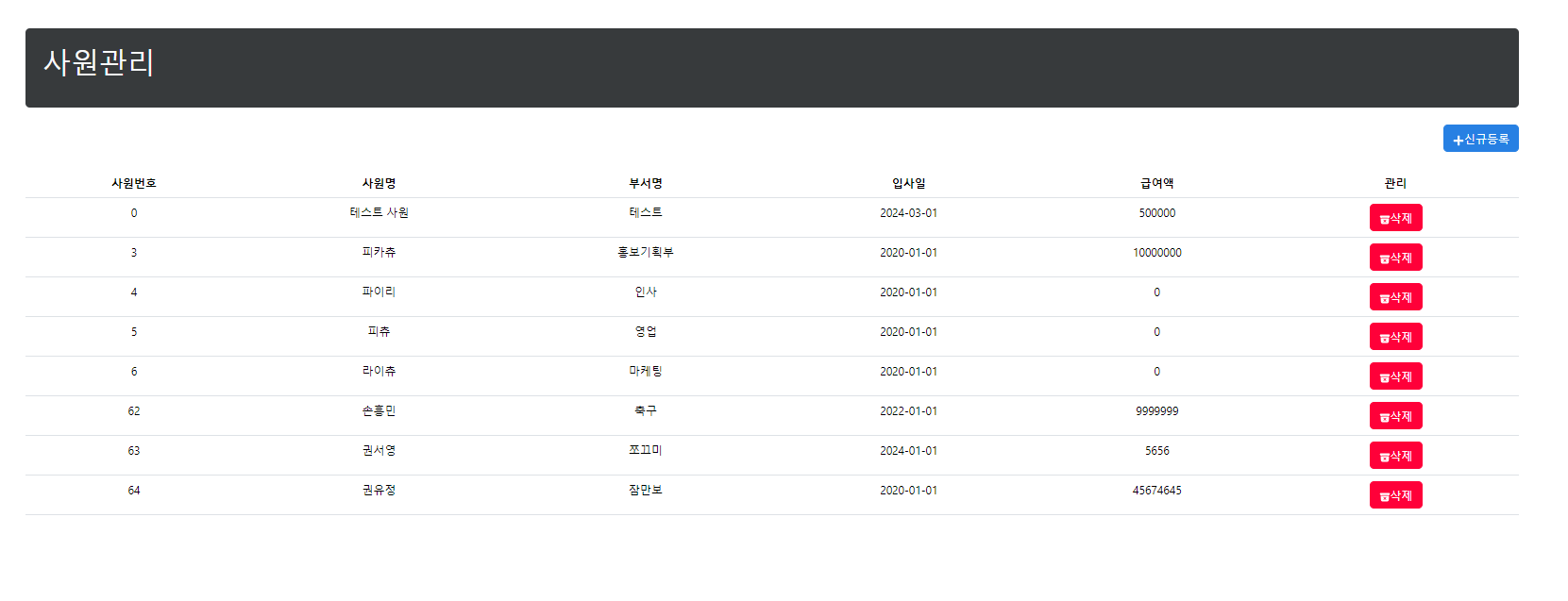This screenshot has height=601, width=1568.
Task: Click the 쪼끄미 department cell
Action: [646, 451]
